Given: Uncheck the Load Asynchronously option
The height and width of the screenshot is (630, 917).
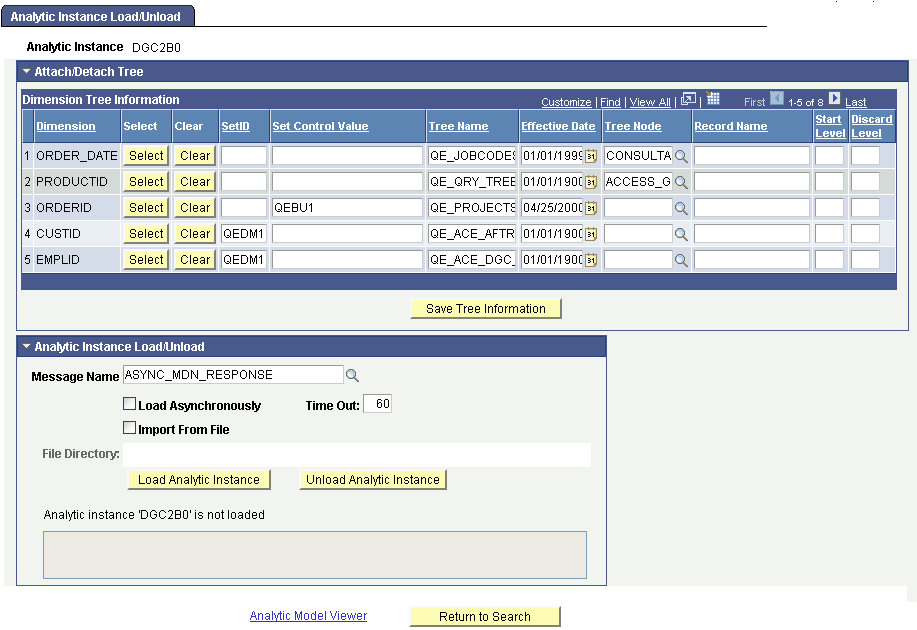Looking at the screenshot, I should (x=129, y=404).
